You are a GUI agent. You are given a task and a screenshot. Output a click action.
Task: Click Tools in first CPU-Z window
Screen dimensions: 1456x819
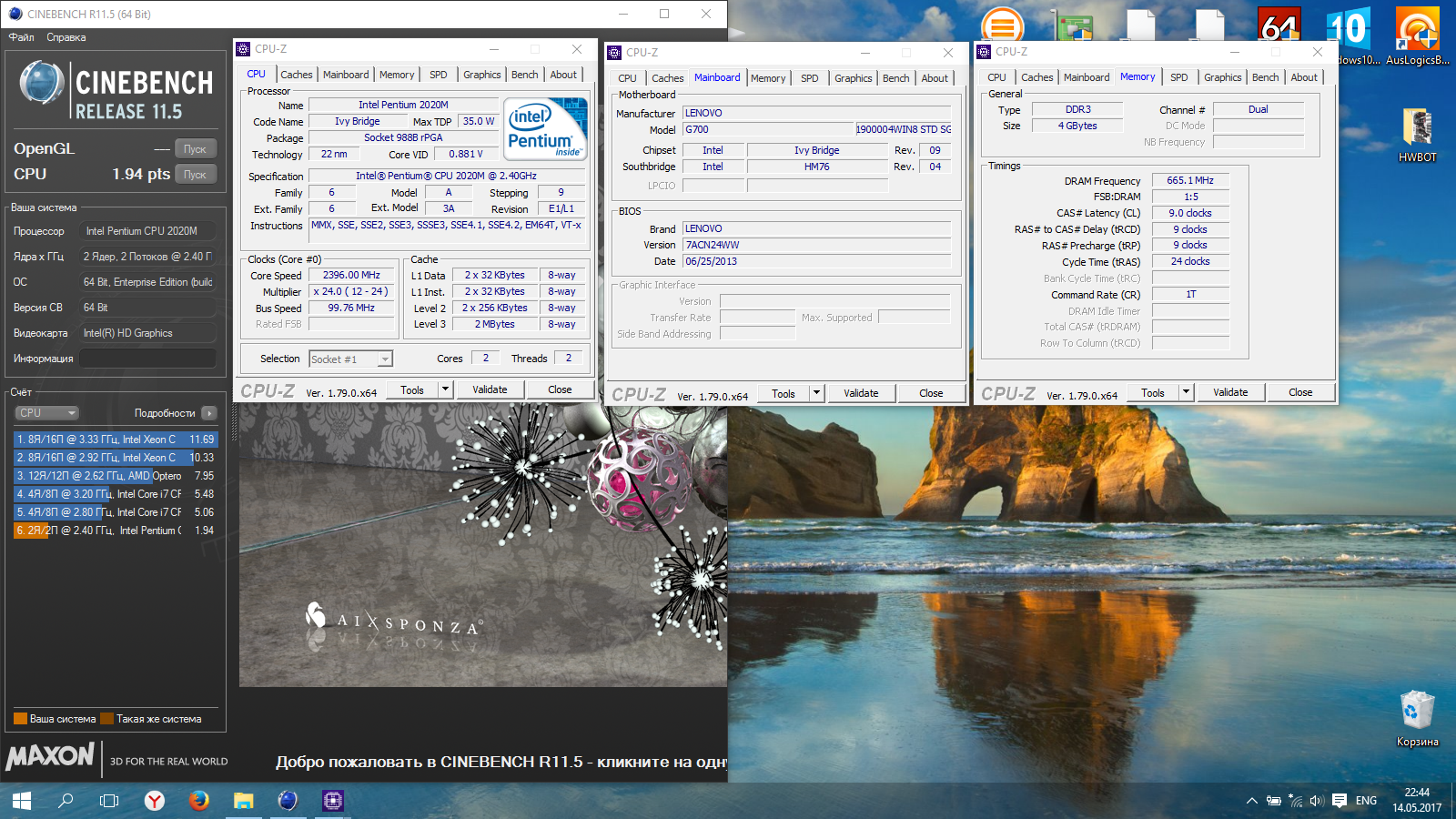[x=412, y=390]
